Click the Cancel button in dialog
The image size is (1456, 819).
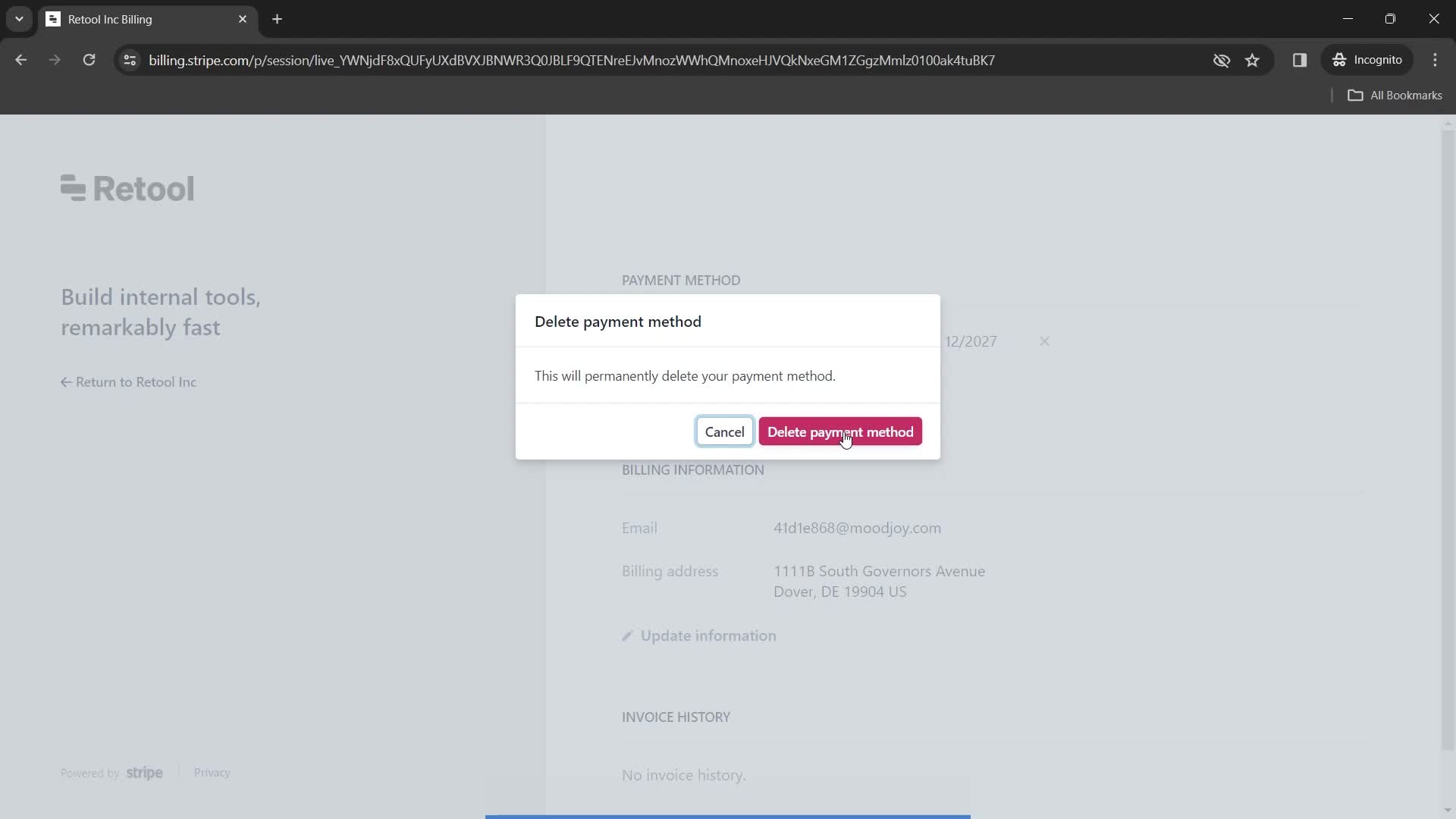tap(724, 432)
